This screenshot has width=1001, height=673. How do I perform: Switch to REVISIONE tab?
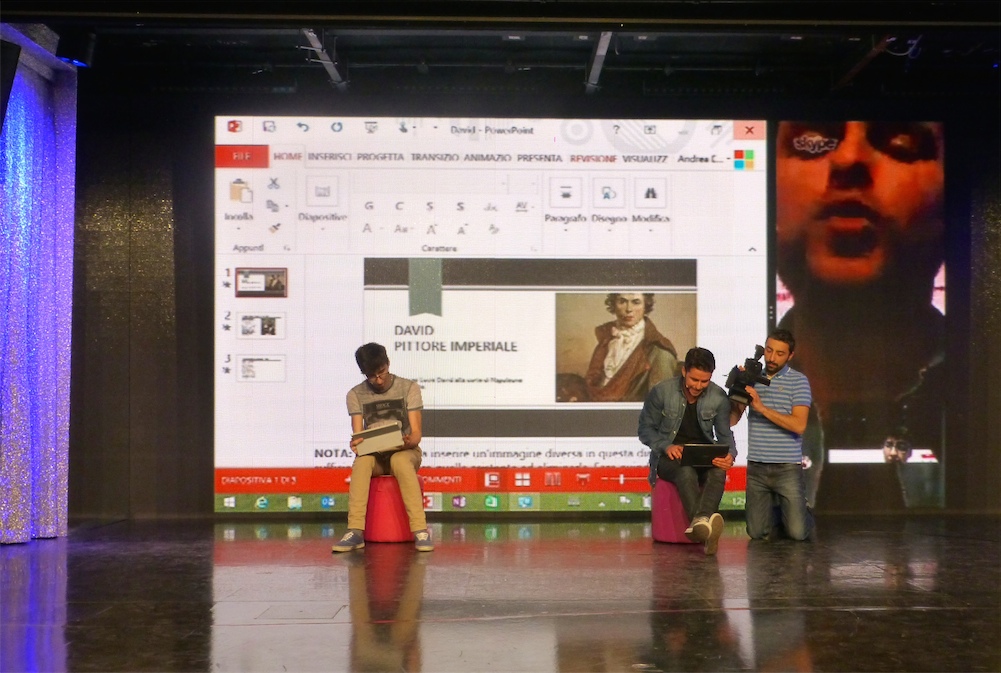593,158
